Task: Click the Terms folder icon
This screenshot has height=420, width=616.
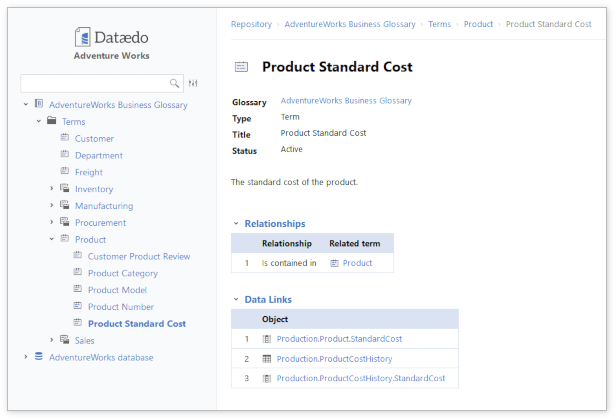Action: (x=52, y=120)
